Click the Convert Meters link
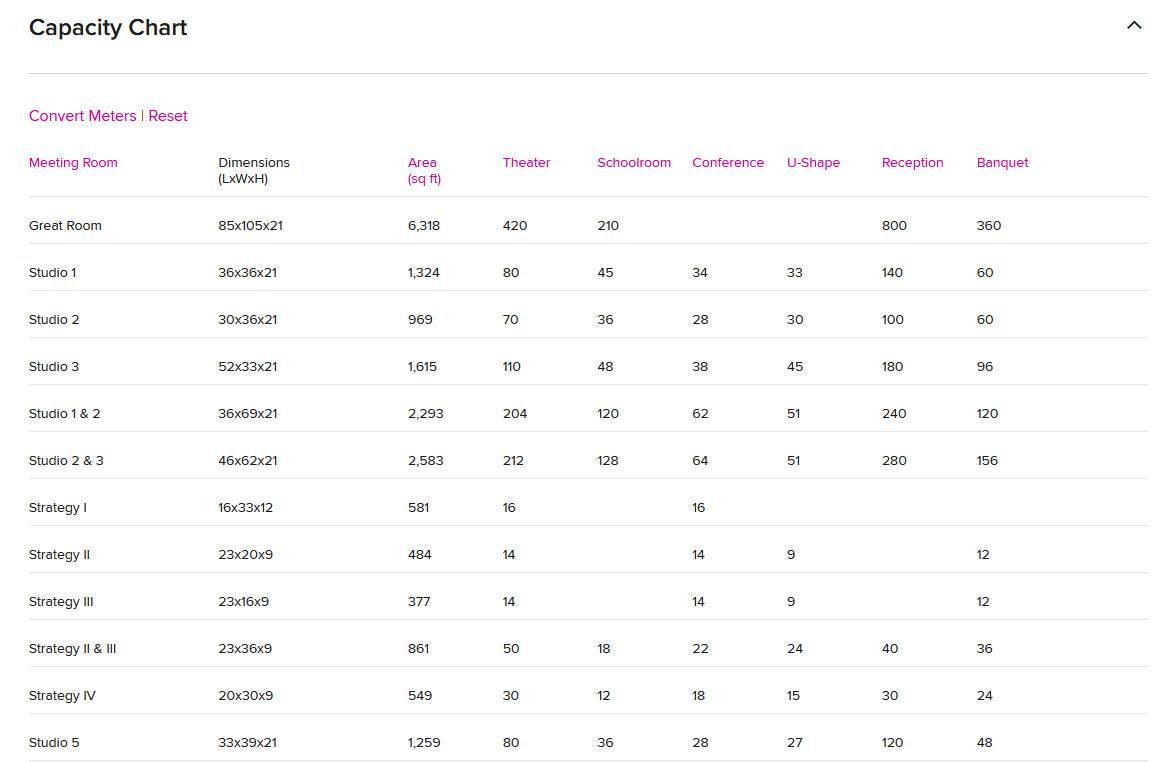Image resolution: width=1170 pixels, height=762 pixels. pyautogui.click(x=82, y=116)
